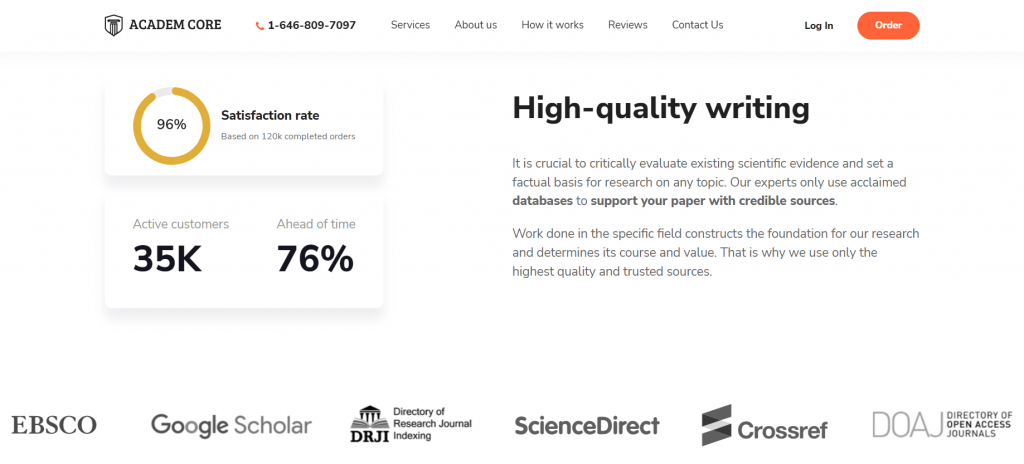Click the orange Order button
1024x464 pixels.
click(888, 25)
